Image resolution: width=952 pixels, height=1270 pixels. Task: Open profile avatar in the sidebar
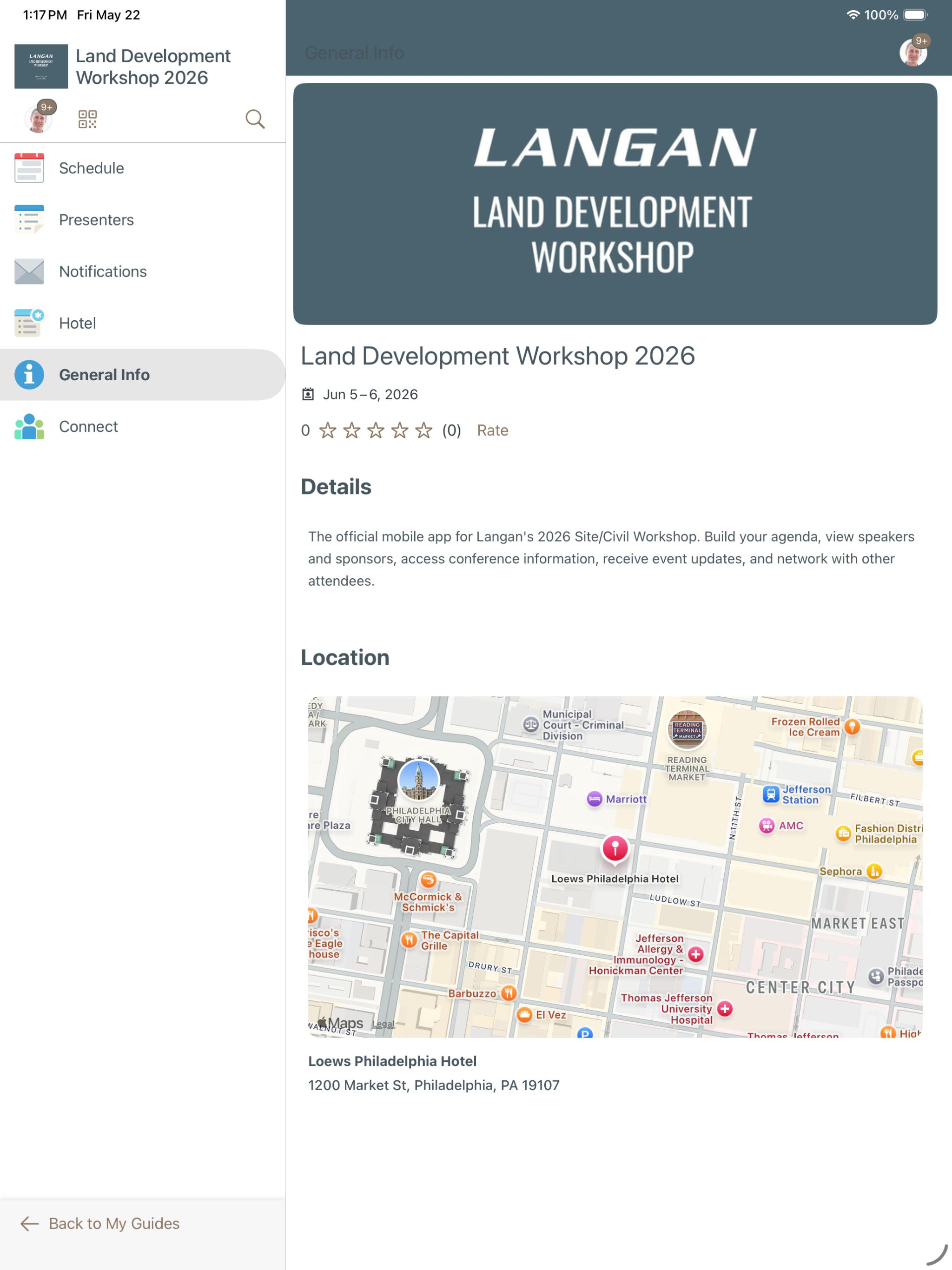point(38,119)
